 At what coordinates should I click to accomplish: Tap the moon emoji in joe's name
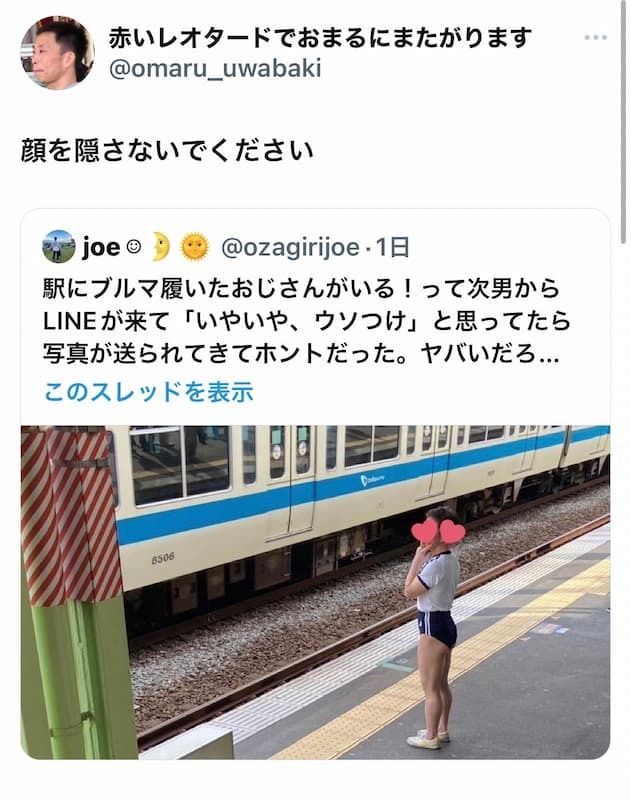[x=161, y=246]
